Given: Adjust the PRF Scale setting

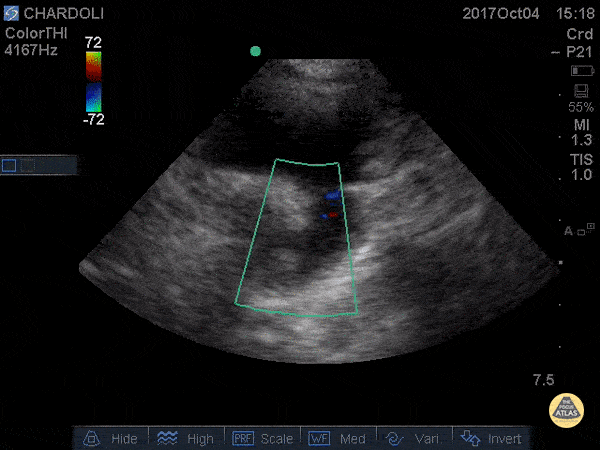Looking at the screenshot, I should coord(264,438).
